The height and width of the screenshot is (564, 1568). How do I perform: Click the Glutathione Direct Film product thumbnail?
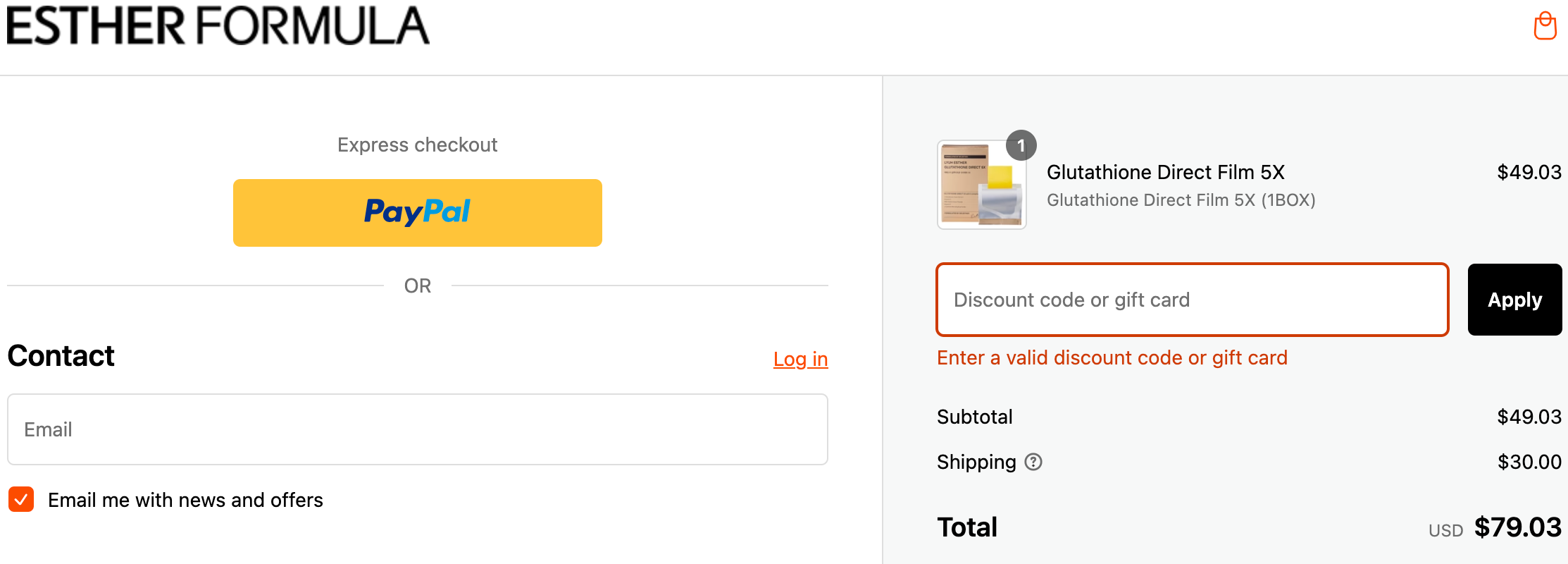[981, 185]
